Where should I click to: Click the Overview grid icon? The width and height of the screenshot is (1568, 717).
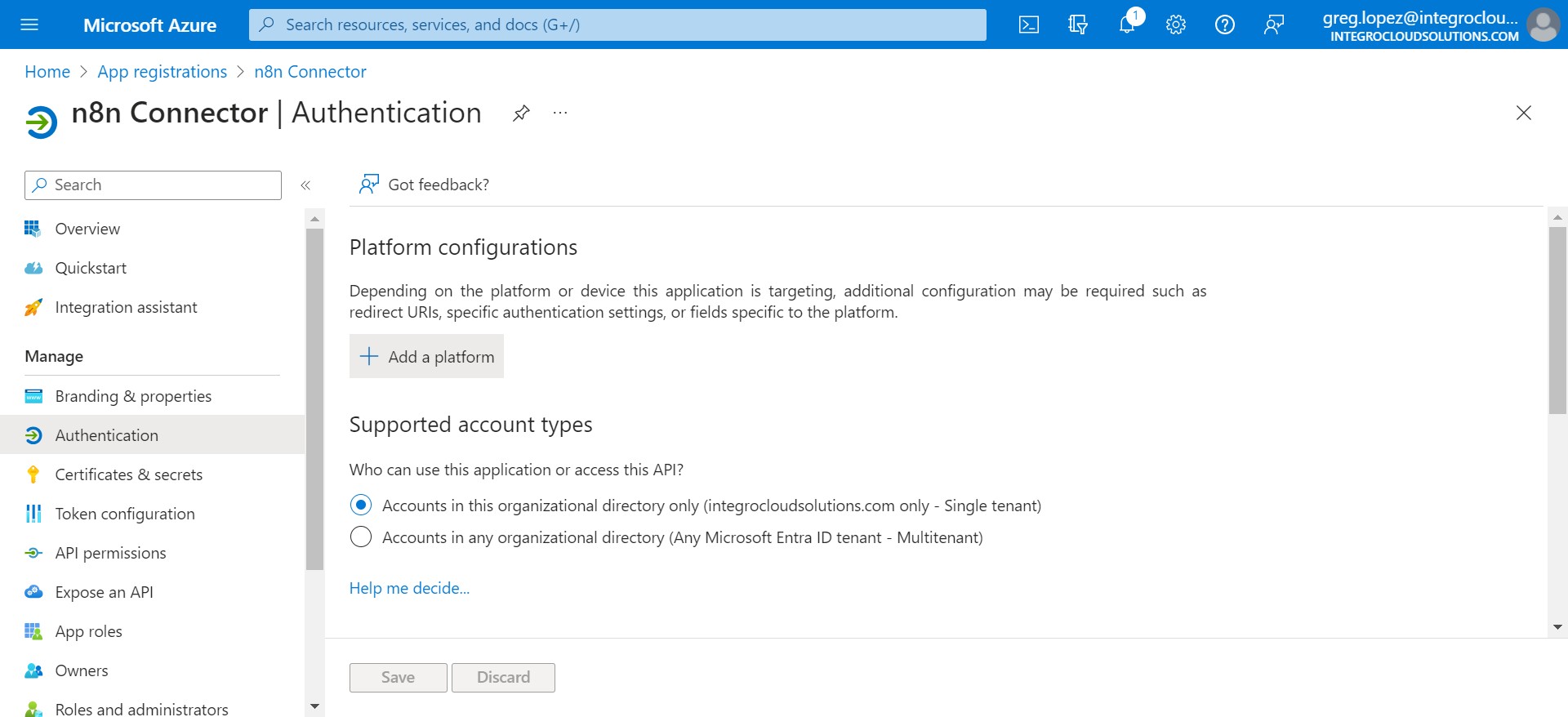click(x=33, y=229)
